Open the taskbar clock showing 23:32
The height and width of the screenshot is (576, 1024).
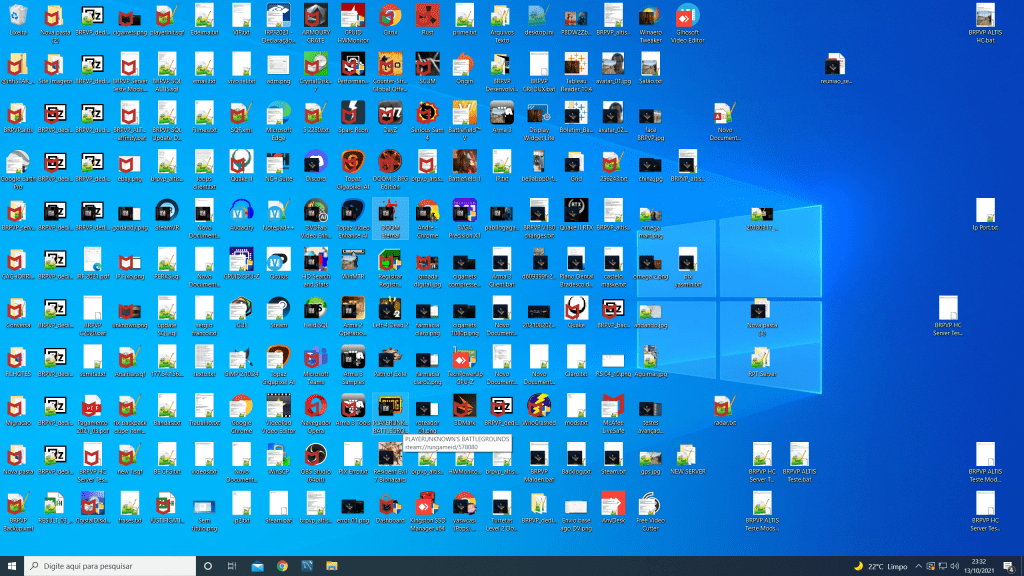point(979,566)
